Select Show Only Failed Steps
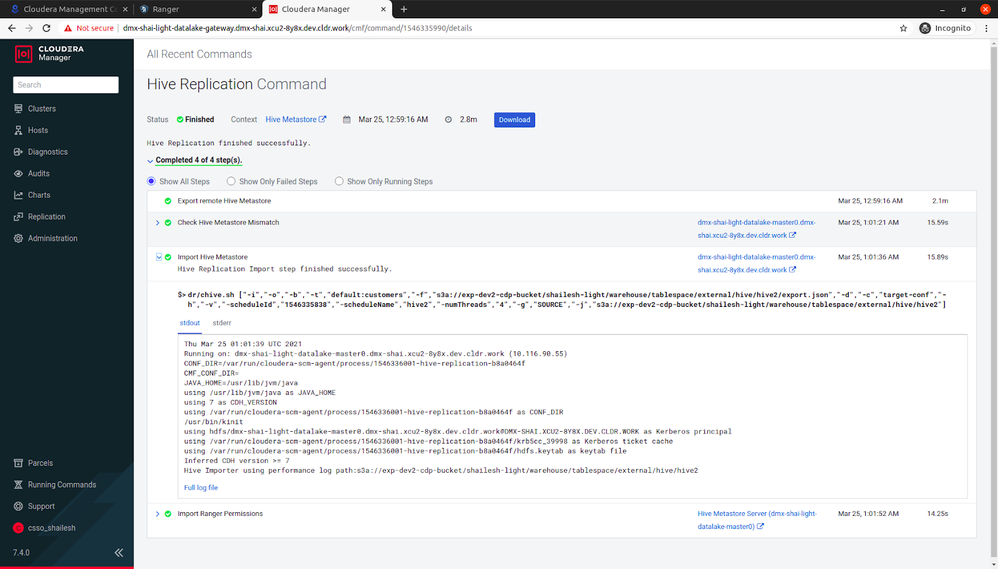 point(231,181)
